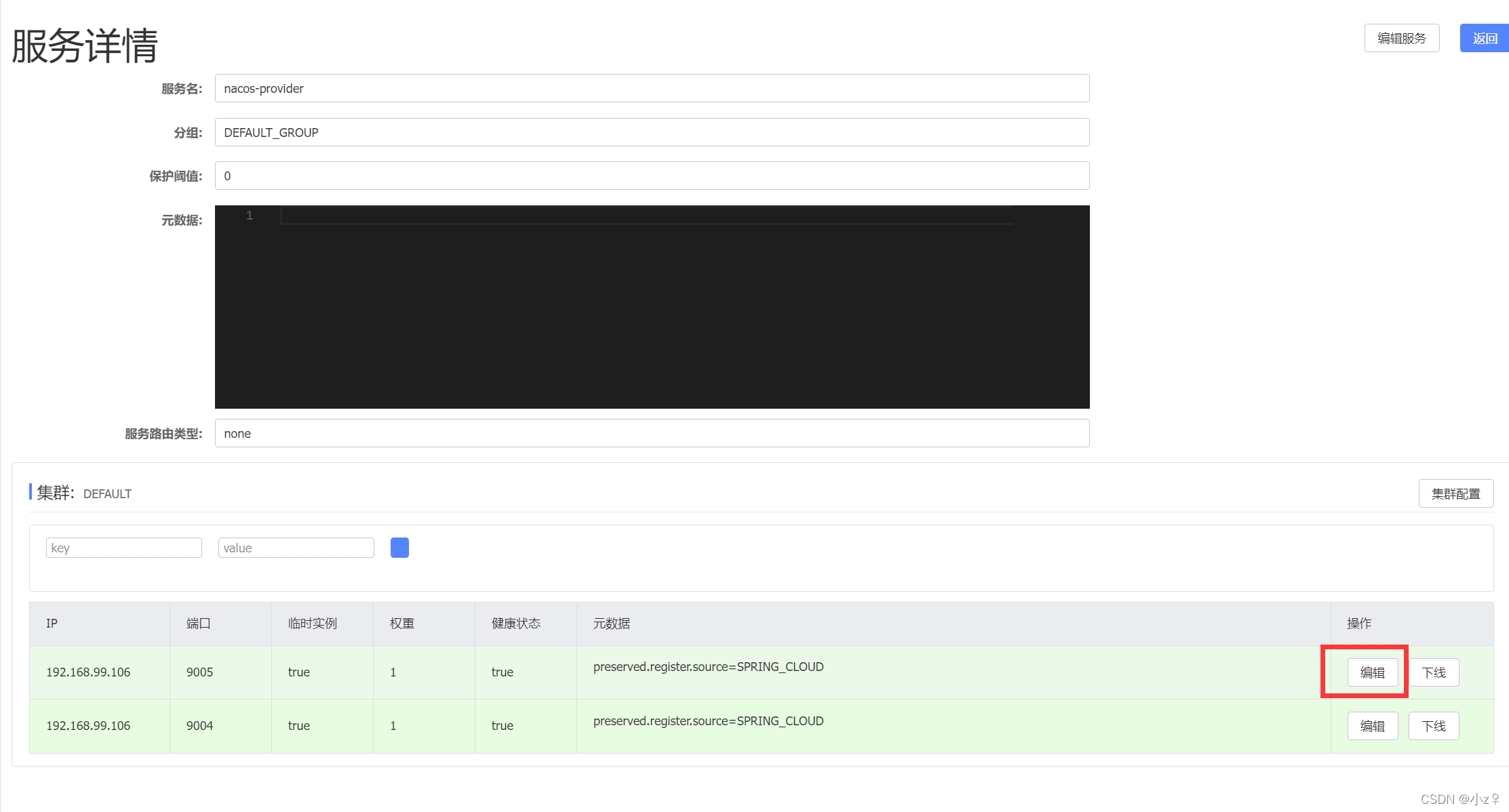Click the IP column header in the table
Viewport: 1509px width, 812px height.
(x=52, y=624)
